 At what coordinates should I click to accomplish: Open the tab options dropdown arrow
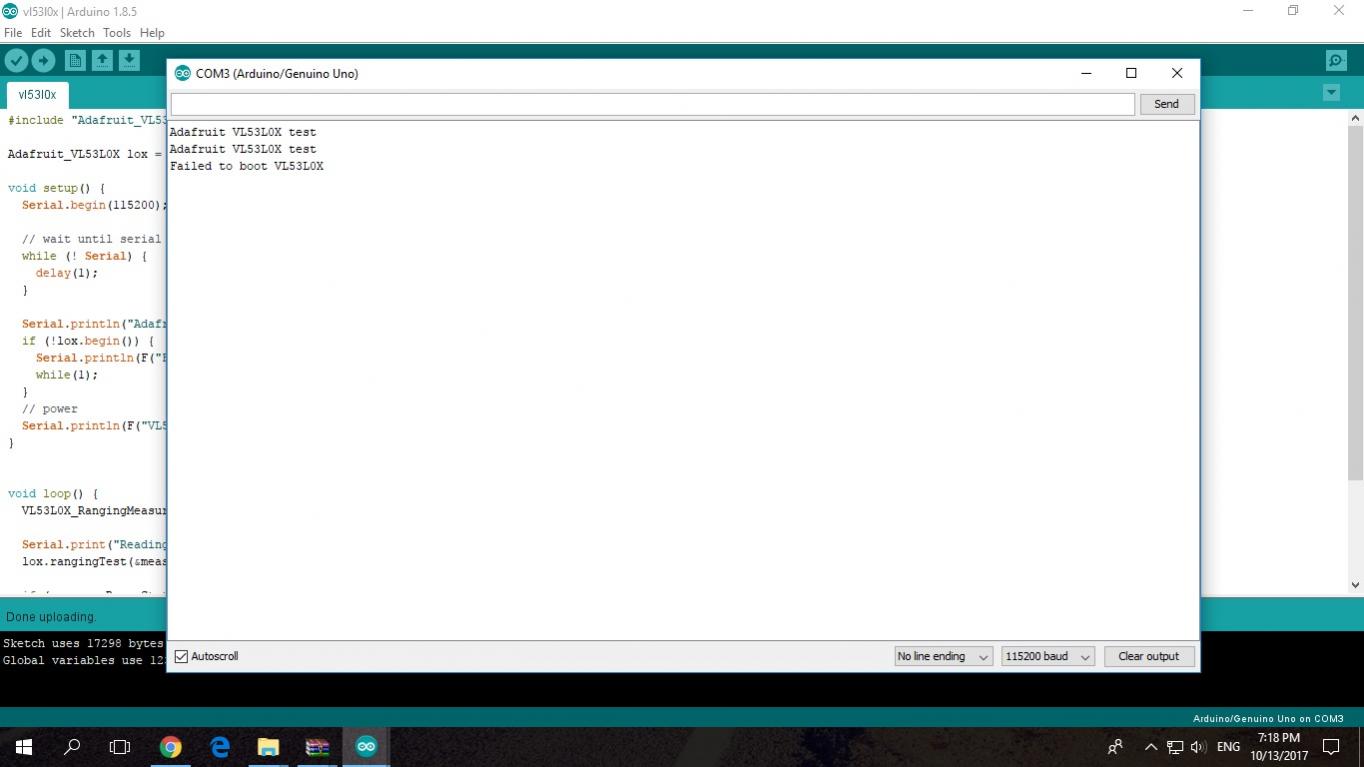click(1331, 93)
